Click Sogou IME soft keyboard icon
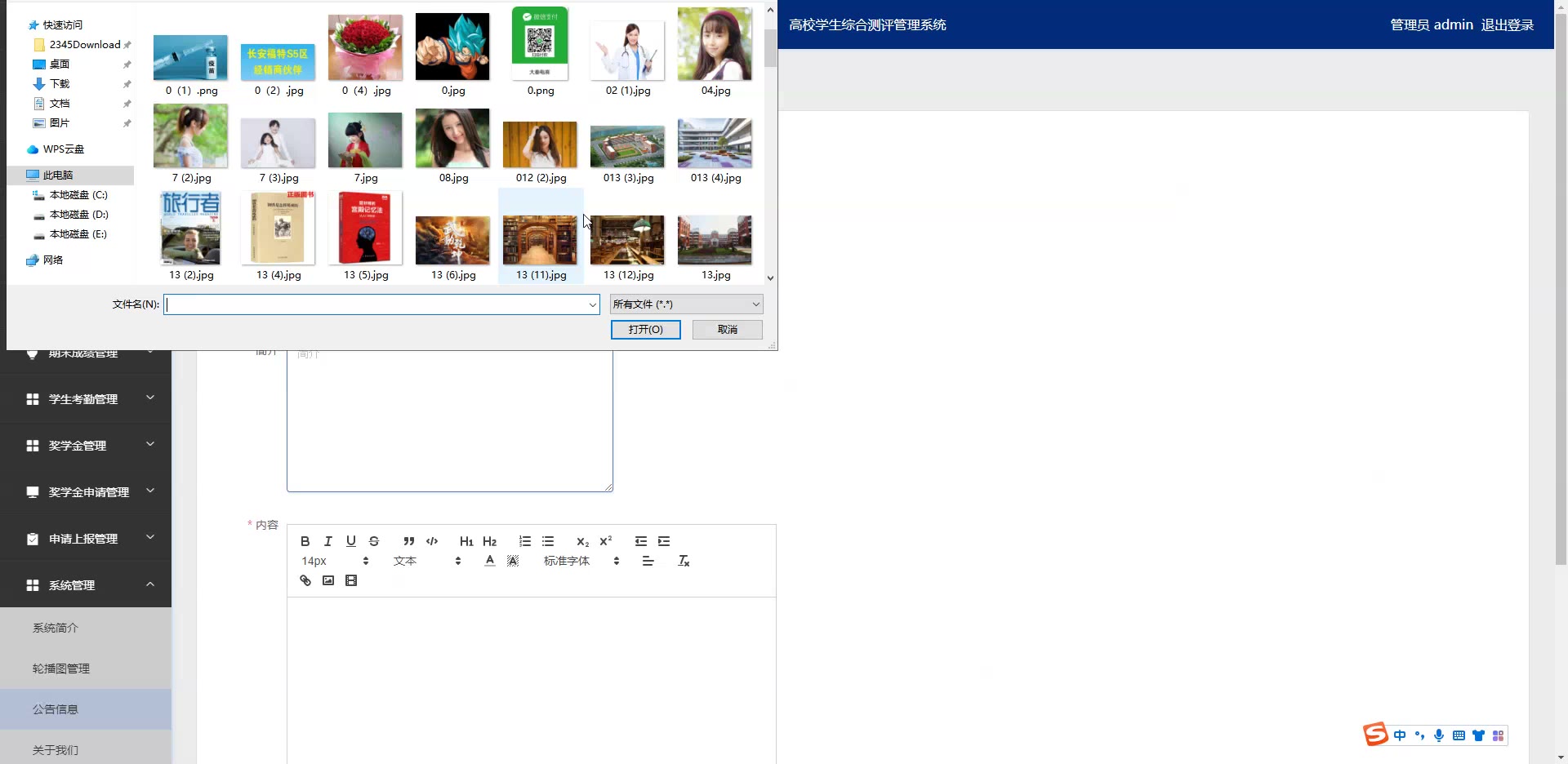 pyautogui.click(x=1459, y=735)
